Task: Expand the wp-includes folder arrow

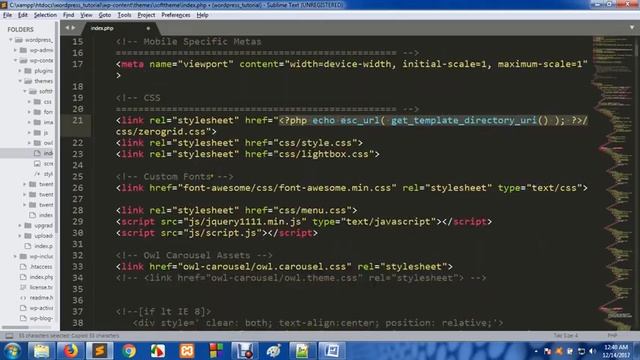Action: tap(16, 256)
